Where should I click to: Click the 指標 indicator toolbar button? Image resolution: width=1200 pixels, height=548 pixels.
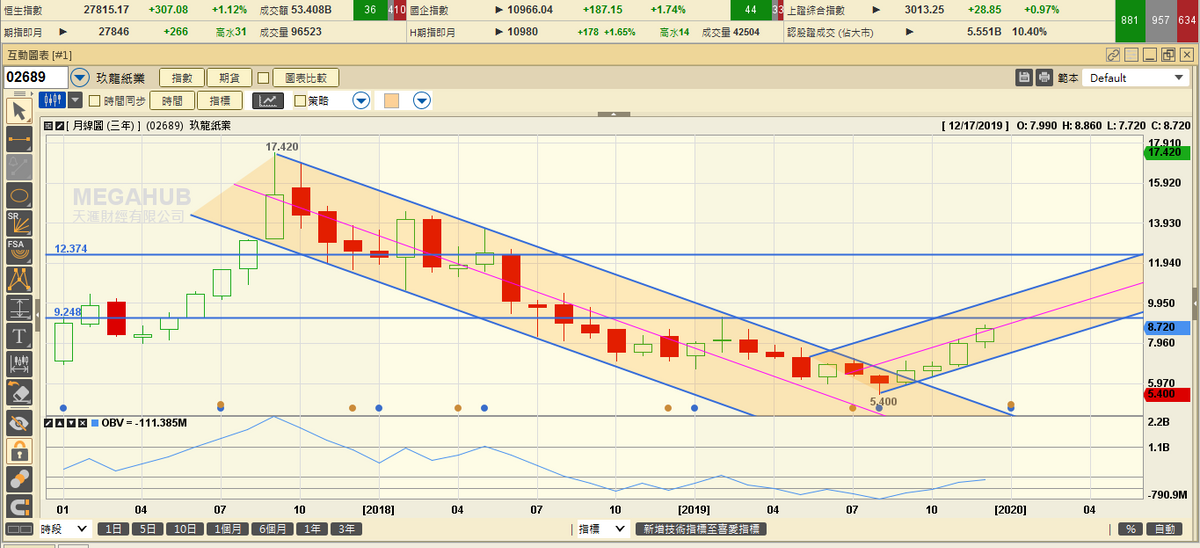click(x=220, y=100)
